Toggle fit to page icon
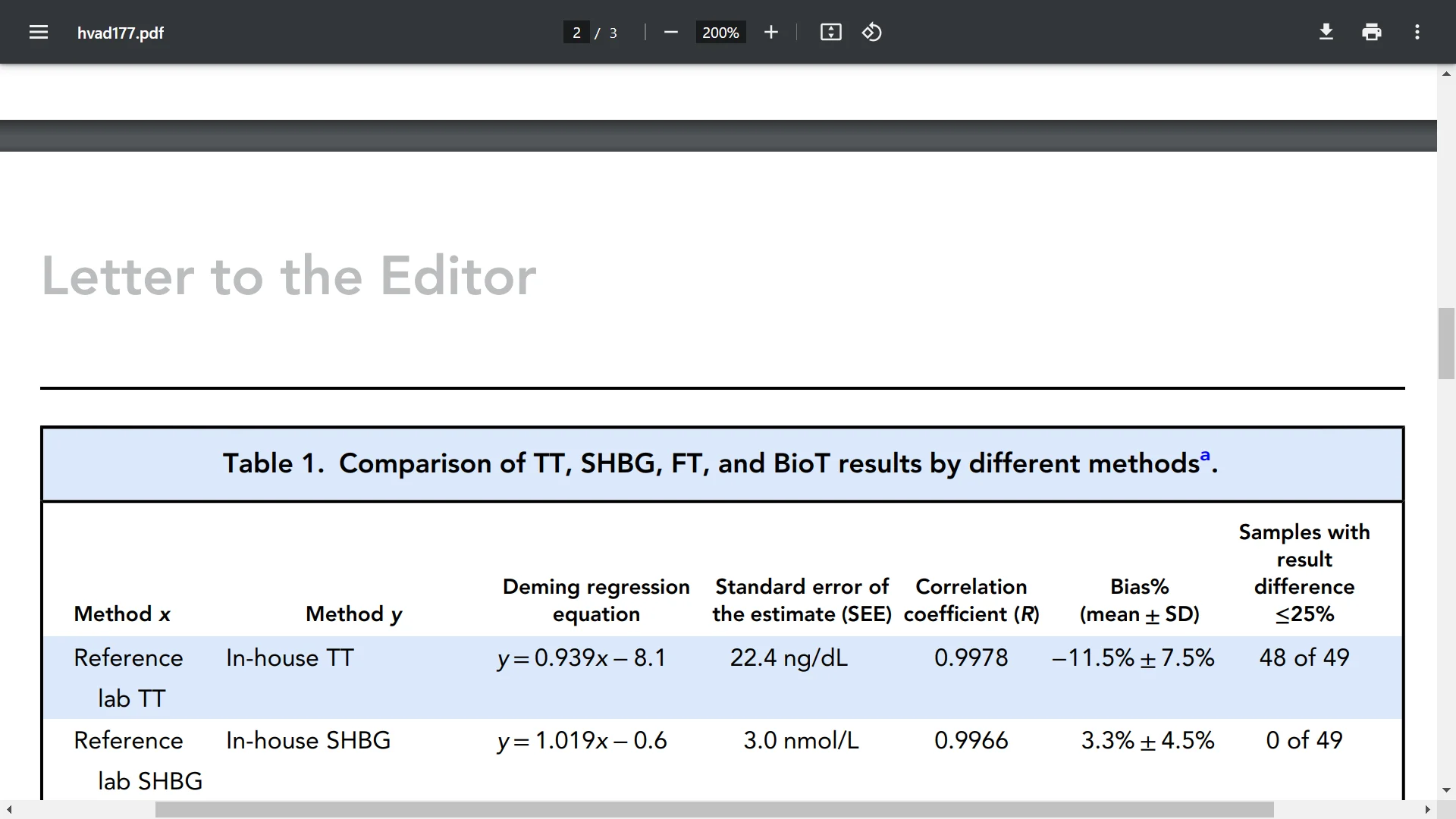Viewport: 1456px width, 819px height. [x=831, y=32]
